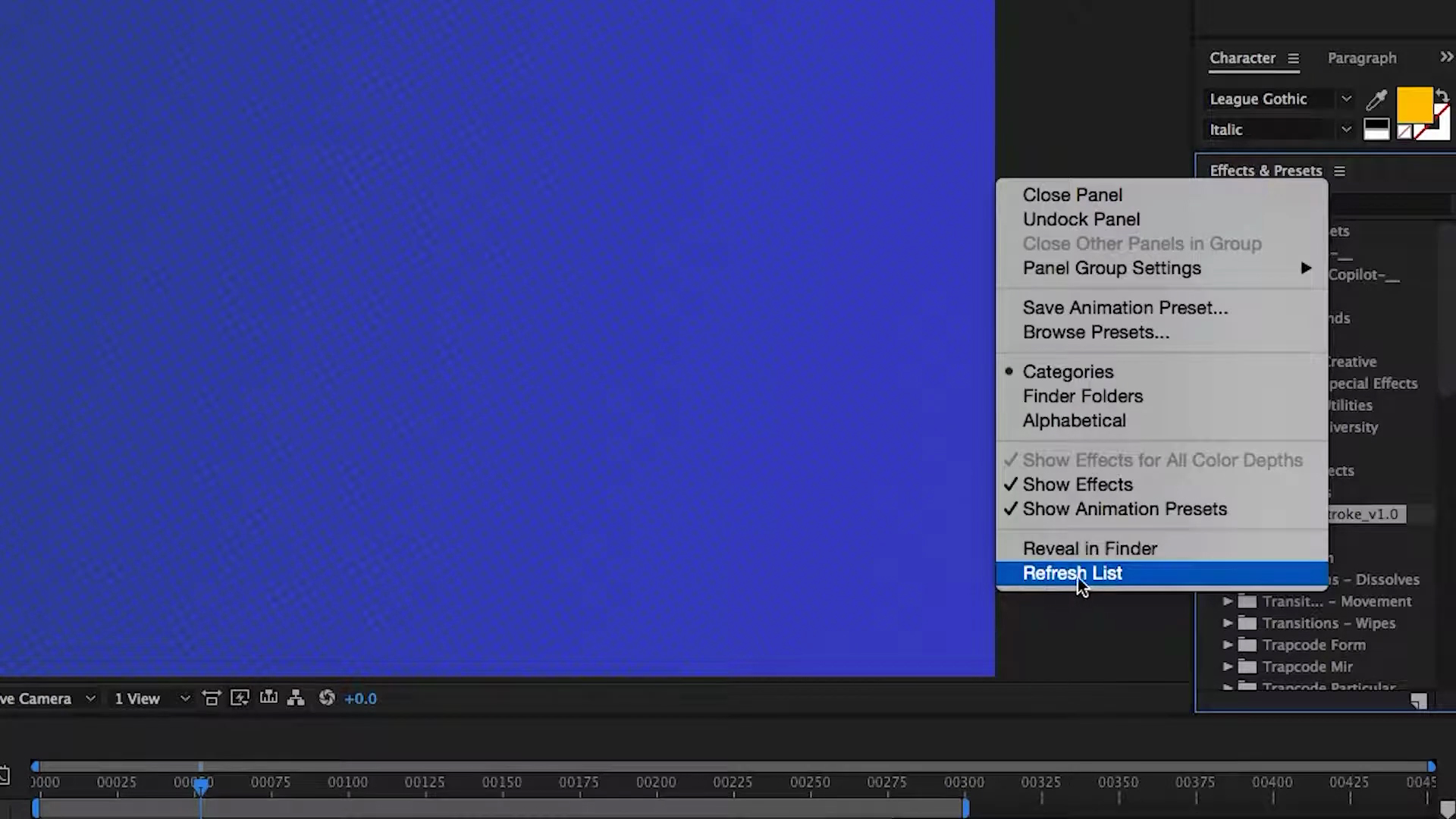Click the eyedropper in Character panel
1456x819 pixels.
[1376, 99]
